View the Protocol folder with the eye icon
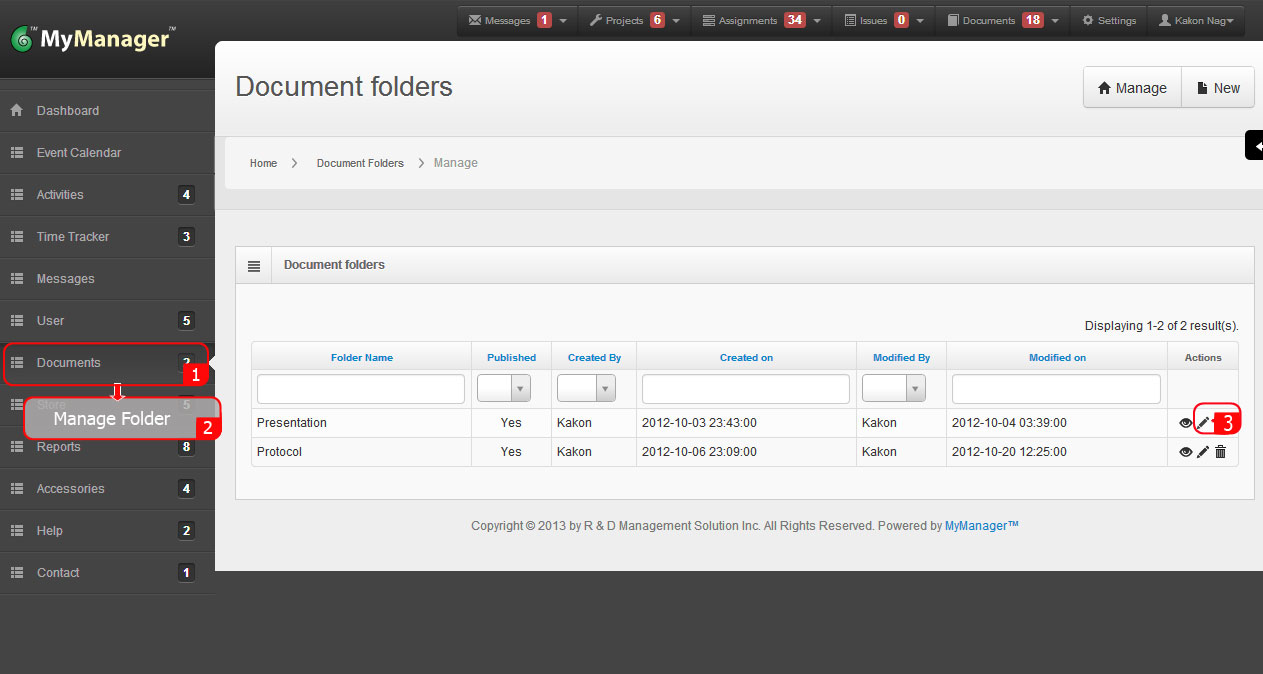1263x674 pixels. click(1185, 452)
